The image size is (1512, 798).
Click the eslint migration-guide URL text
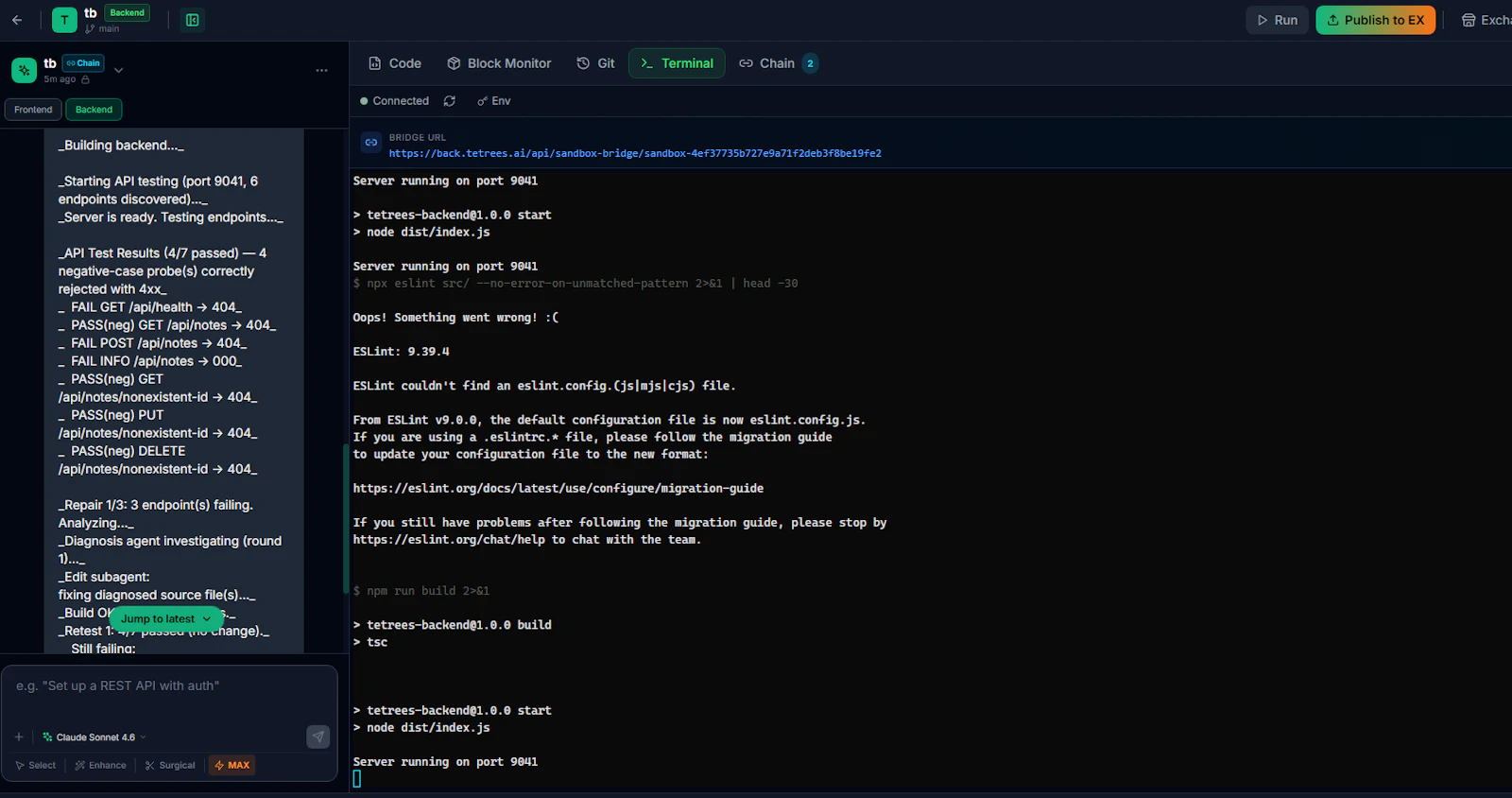(x=558, y=489)
